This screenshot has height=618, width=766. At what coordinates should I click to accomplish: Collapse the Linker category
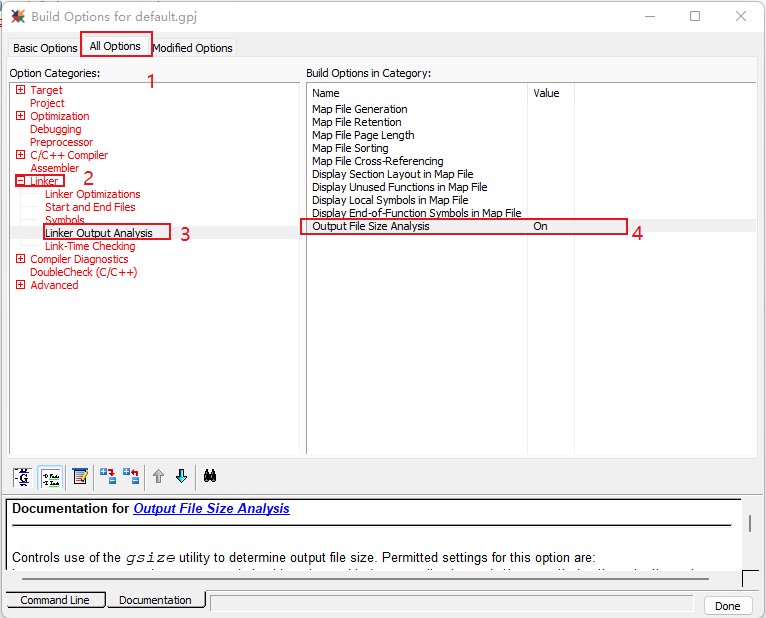[21, 182]
